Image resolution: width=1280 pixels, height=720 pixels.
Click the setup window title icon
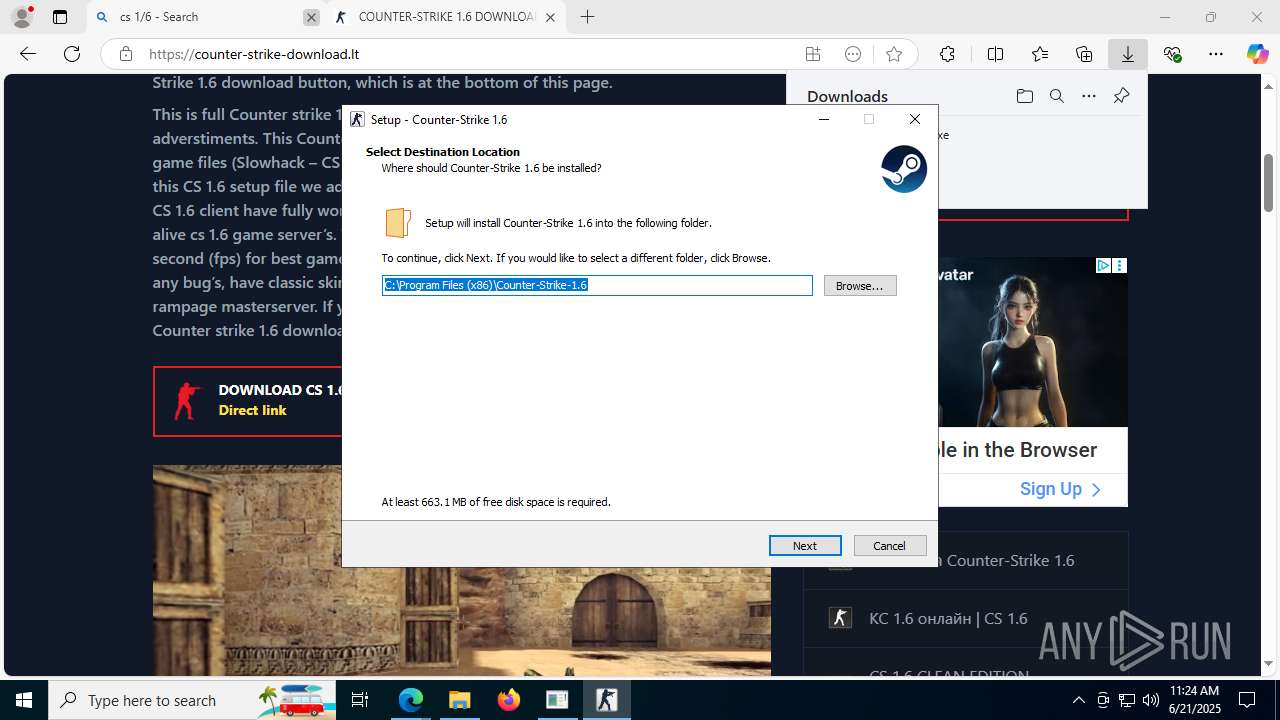coord(357,119)
